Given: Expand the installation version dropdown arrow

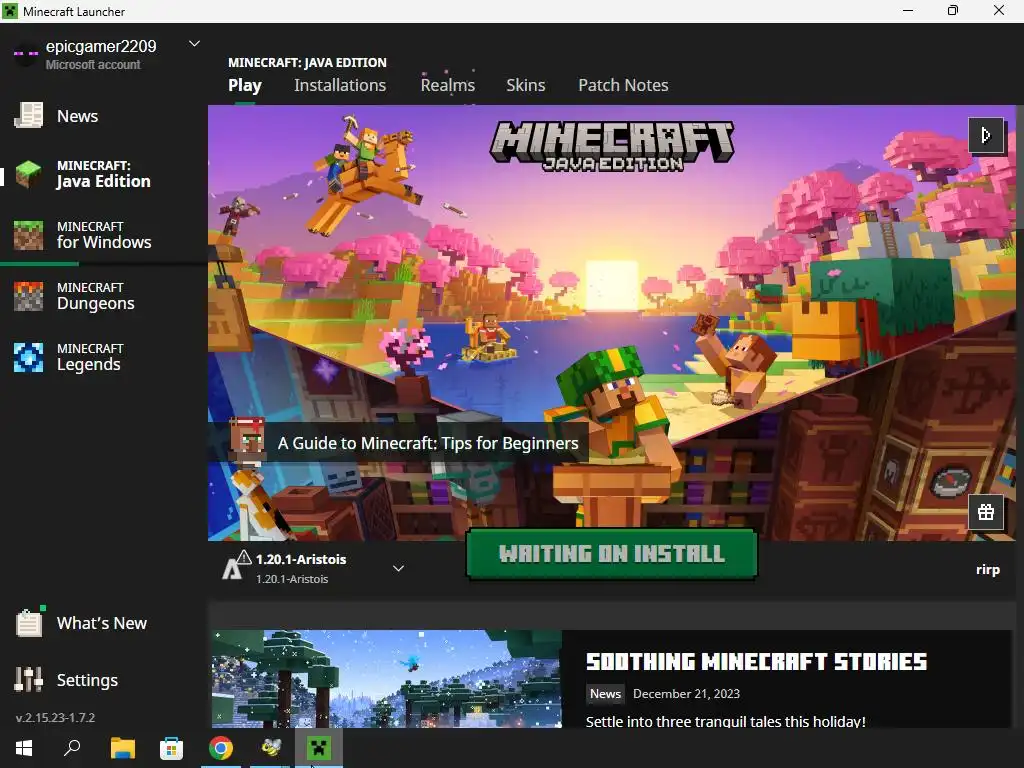Looking at the screenshot, I should [x=398, y=568].
